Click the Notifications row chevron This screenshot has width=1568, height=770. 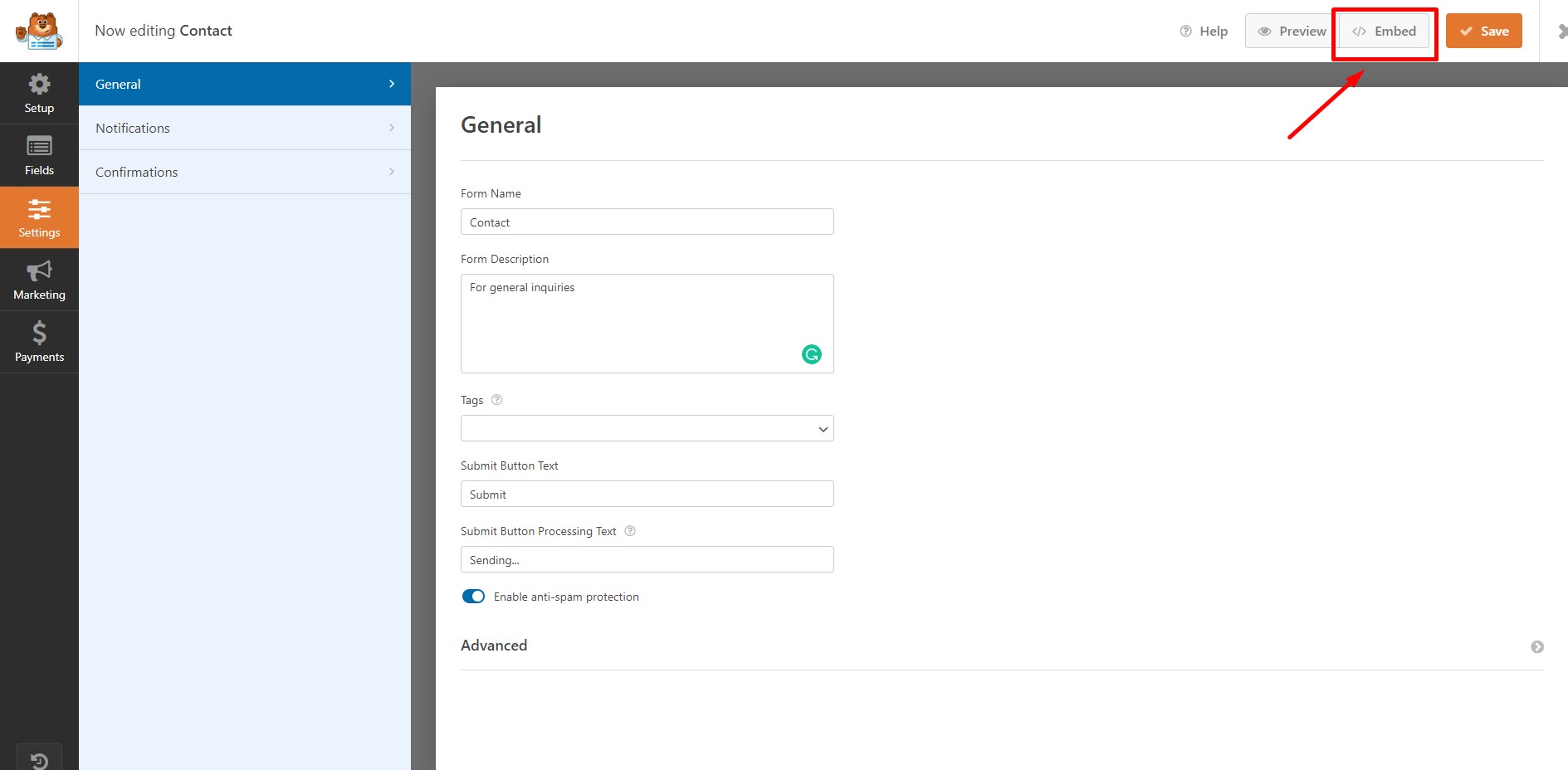click(392, 128)
